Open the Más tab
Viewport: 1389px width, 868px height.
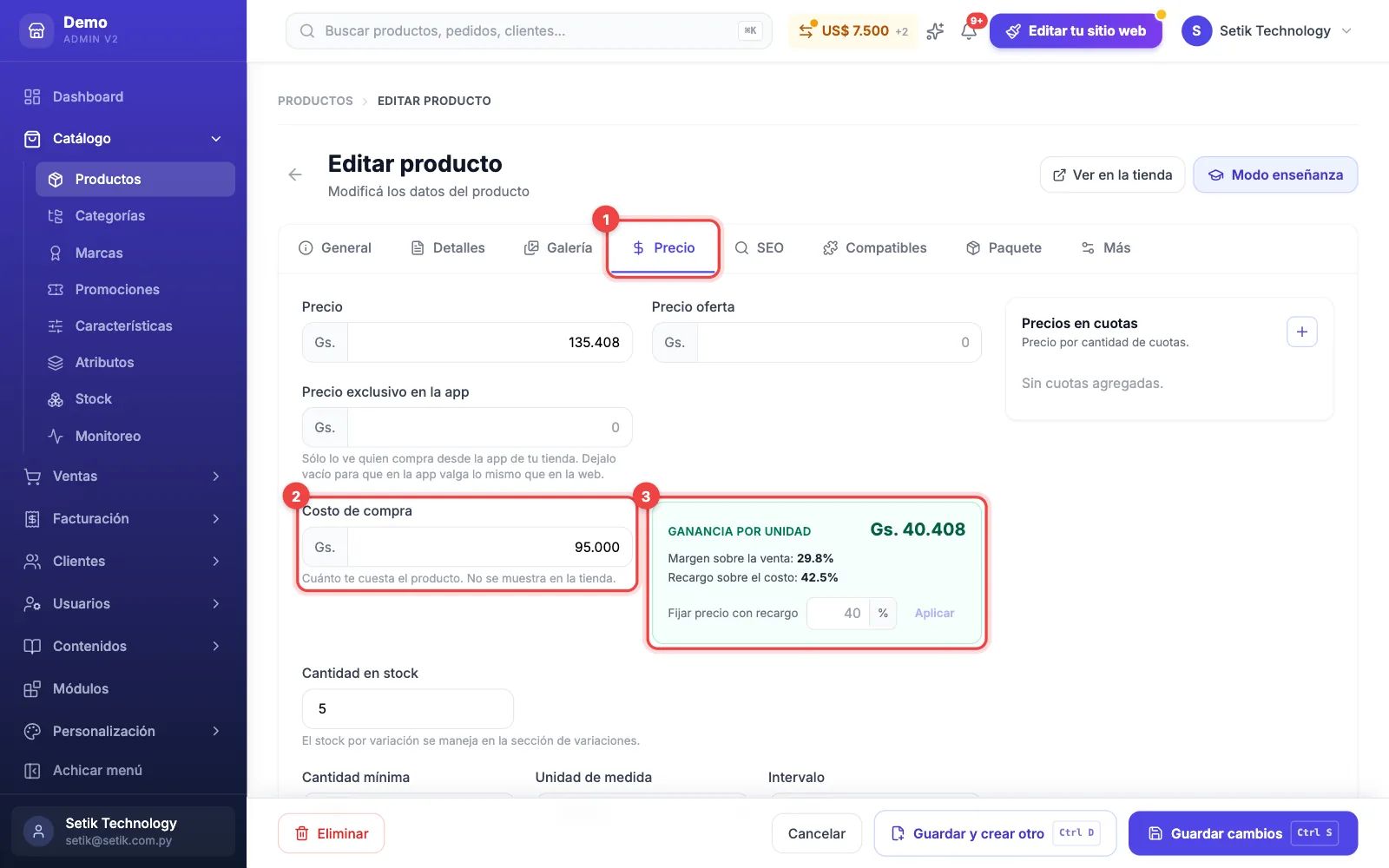1106,248
